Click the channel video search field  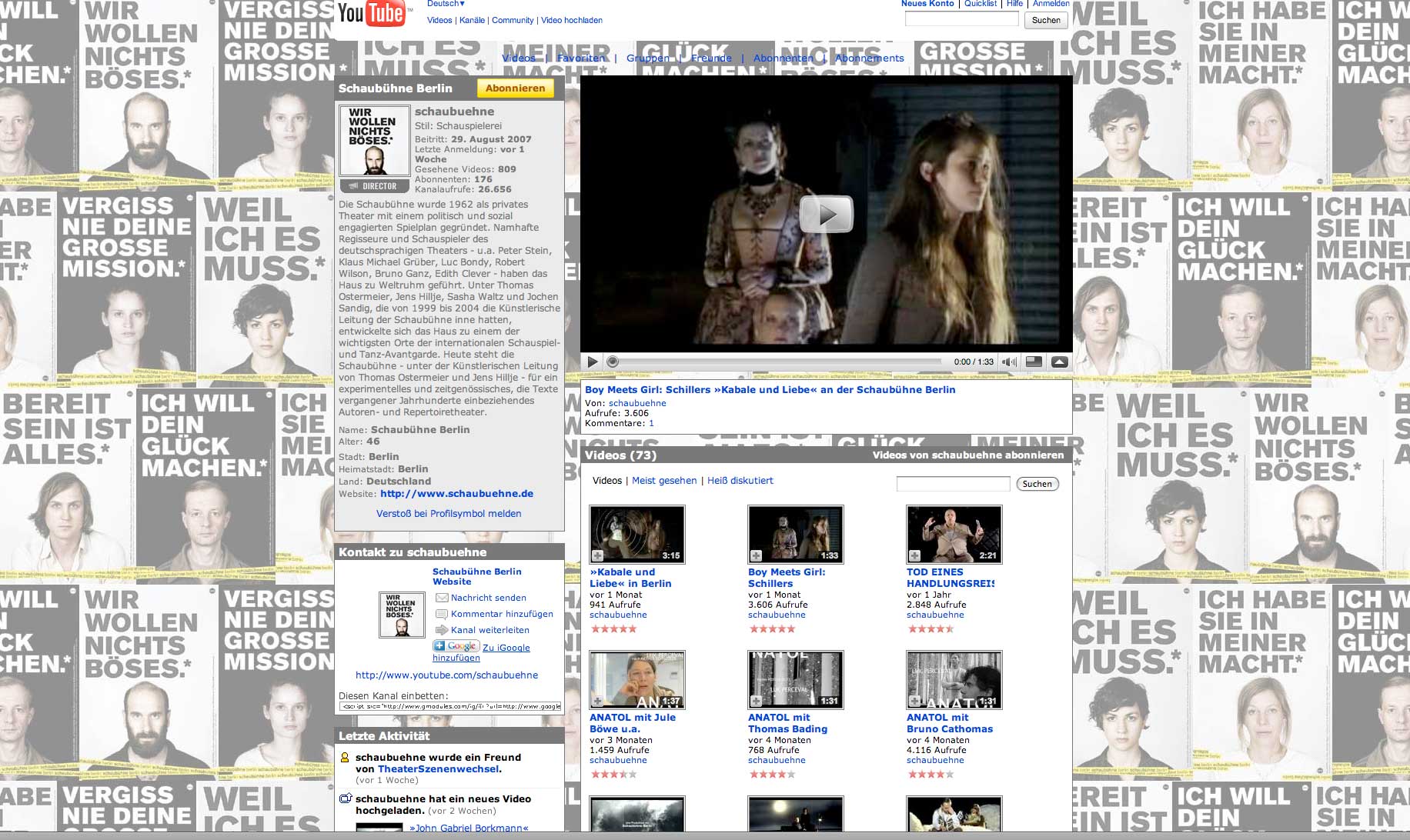click(x=953, y=484)
